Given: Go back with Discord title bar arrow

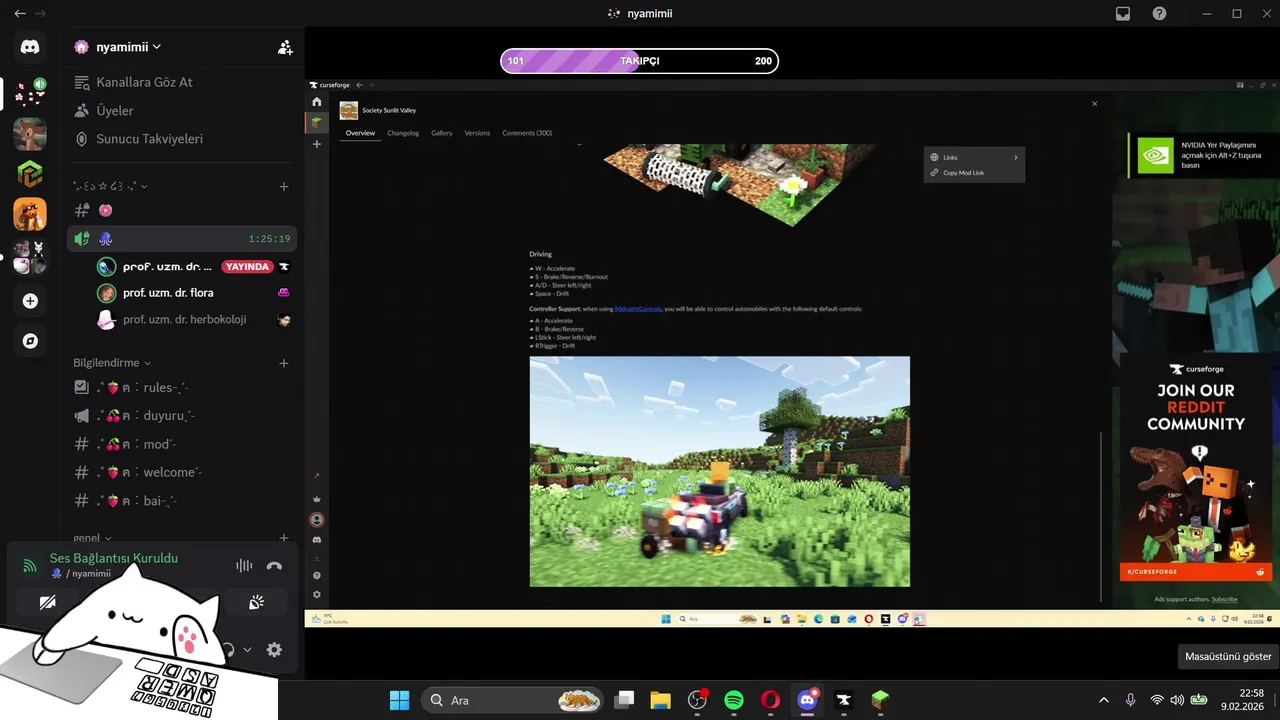Looking at the screenshot, I should [19, 14].
